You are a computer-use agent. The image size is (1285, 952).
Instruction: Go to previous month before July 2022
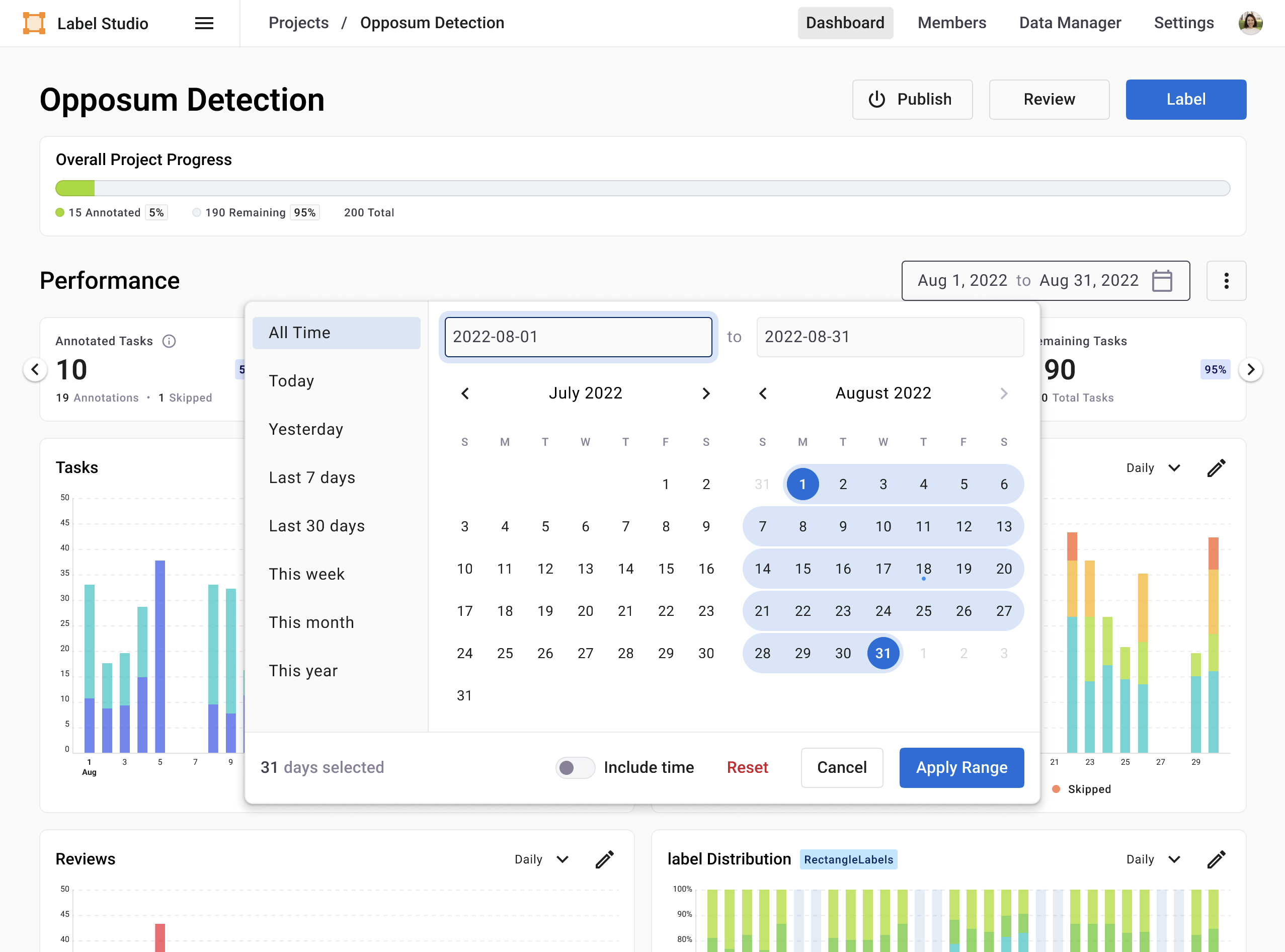(x=465, y=393)
